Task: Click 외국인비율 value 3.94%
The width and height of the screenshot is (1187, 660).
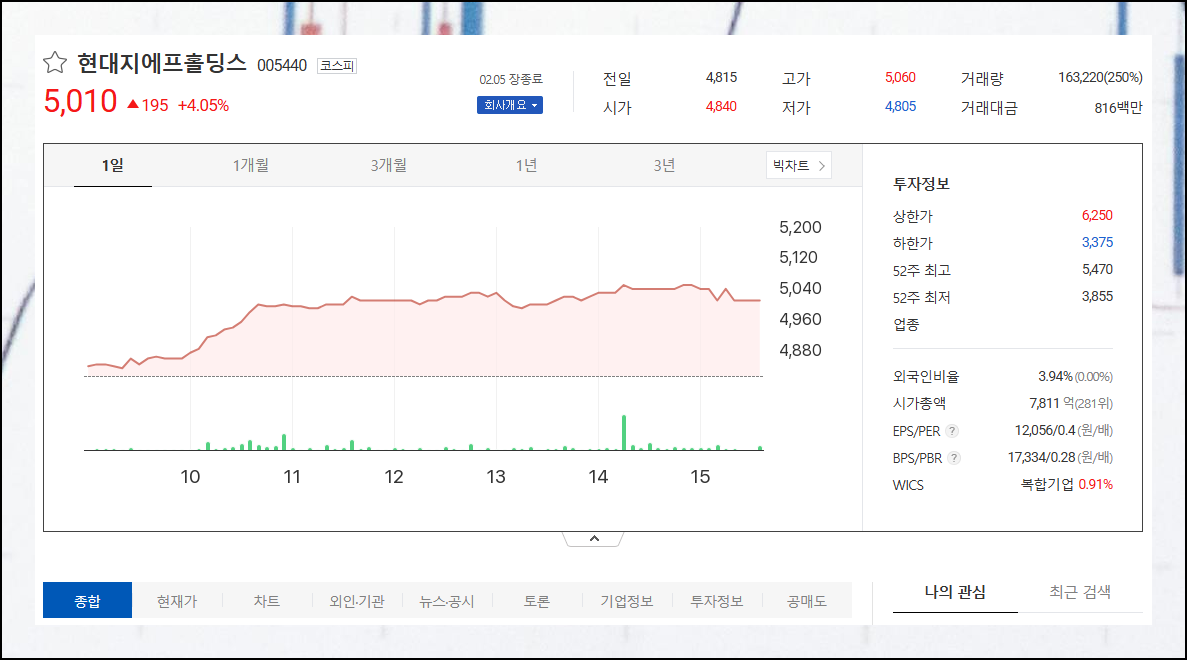Action: tap(1055, 376)
